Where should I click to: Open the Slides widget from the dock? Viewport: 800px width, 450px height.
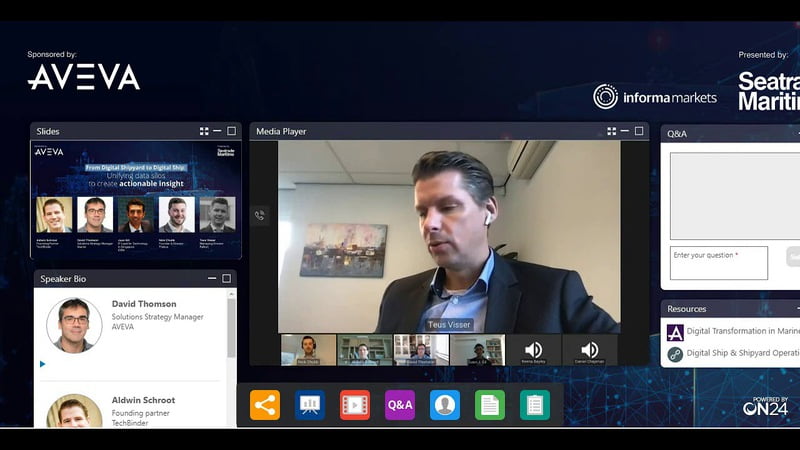(310, 405)
